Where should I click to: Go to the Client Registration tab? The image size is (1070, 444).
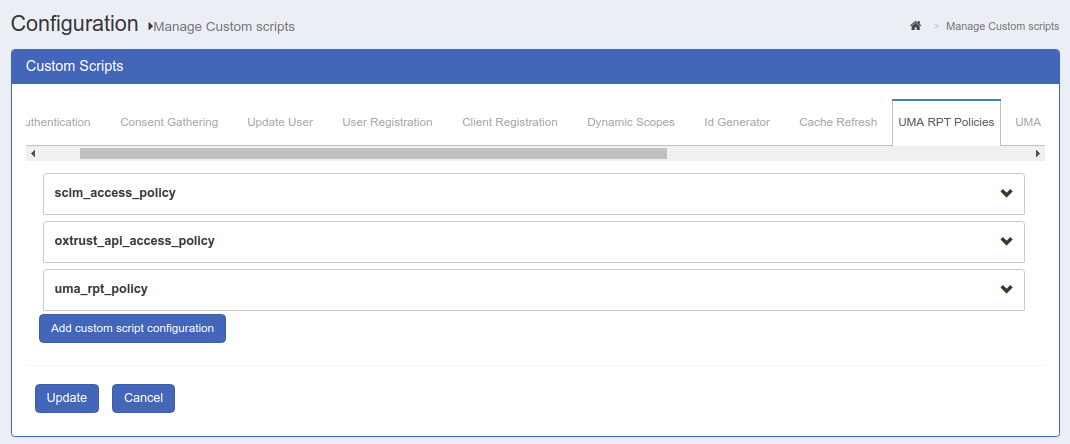(x=510, y=122)
